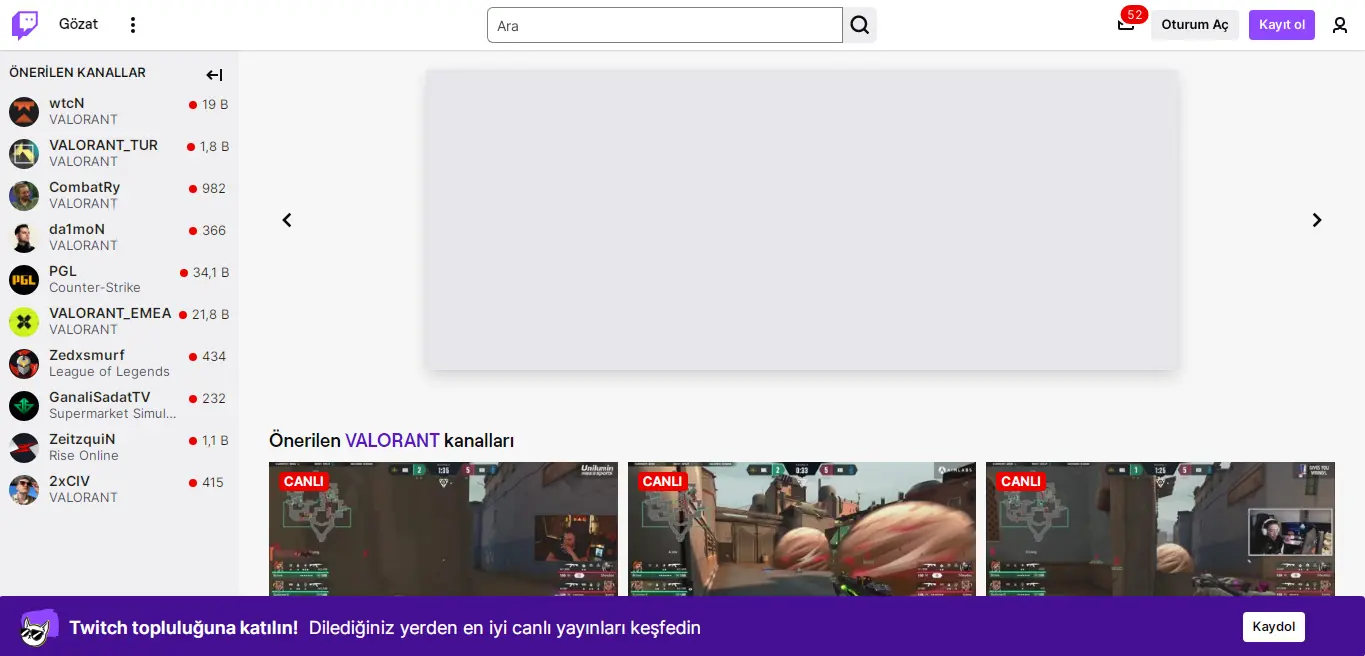
Task: Click Kaydol button in purple banner
Action: [x=1274, y=627]
